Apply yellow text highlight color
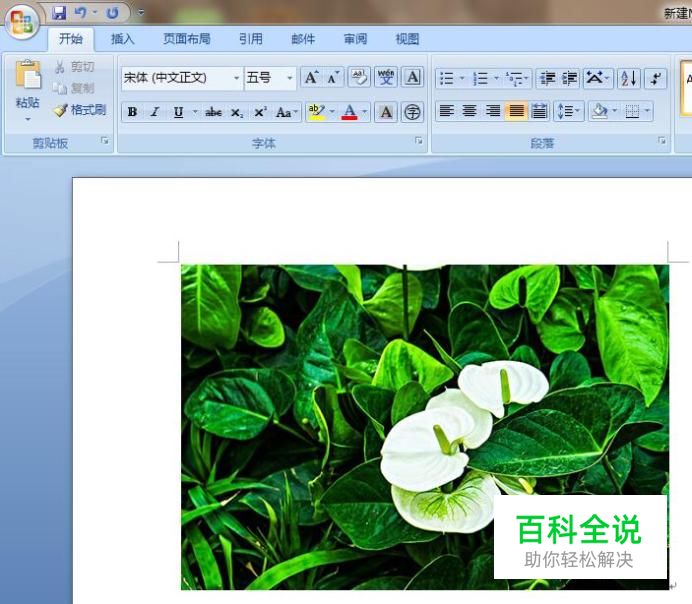Screen dimensions: 692x604 tap(316, 112)
